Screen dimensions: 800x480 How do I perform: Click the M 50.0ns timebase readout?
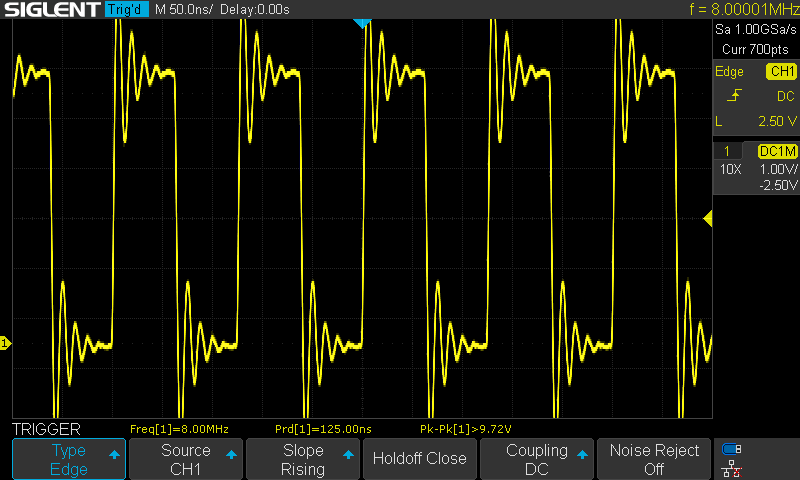pos(184,9)
